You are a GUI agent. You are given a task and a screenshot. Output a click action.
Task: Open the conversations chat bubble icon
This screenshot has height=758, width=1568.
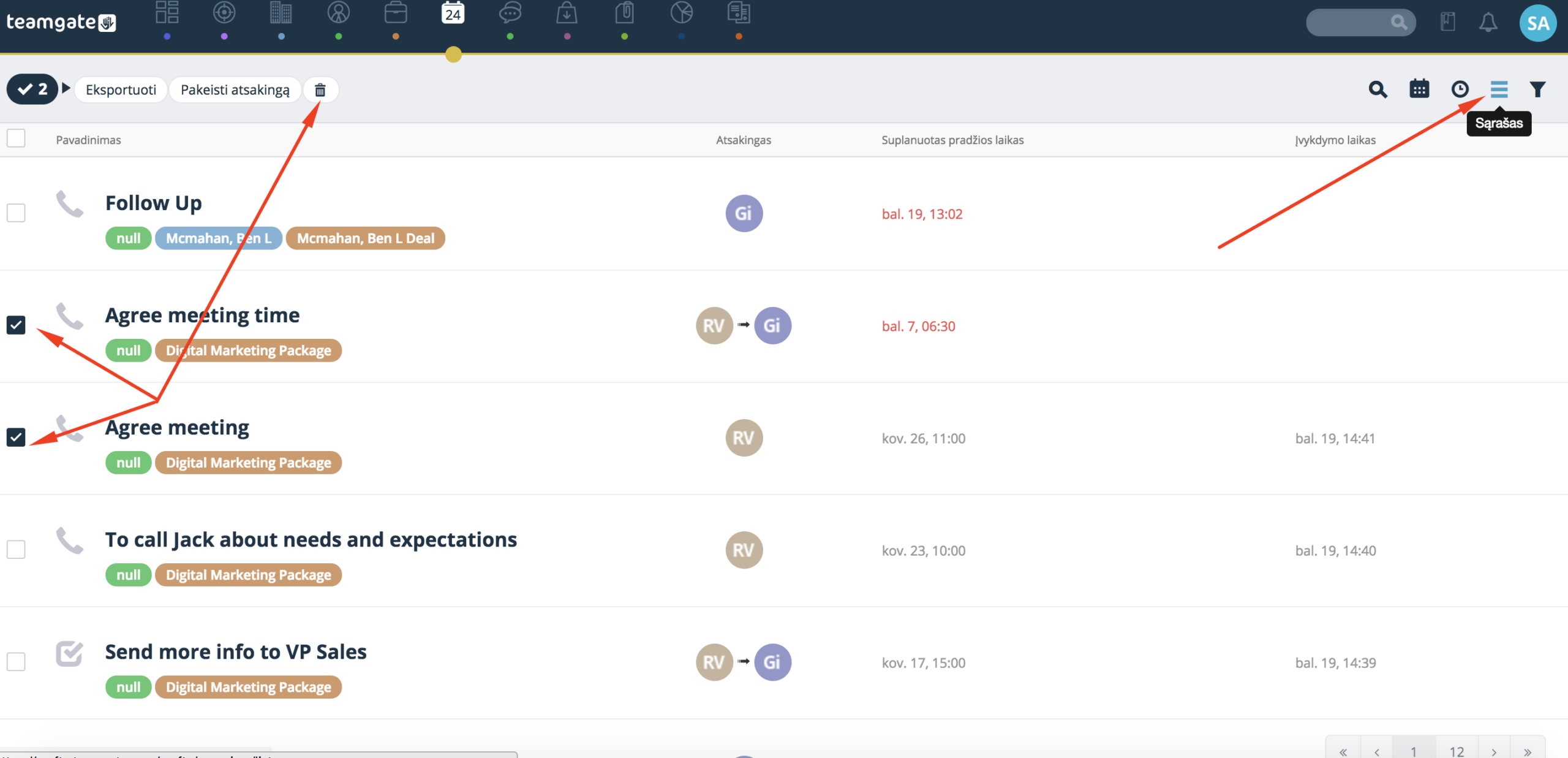pyautogui.click(x=510, y=13)
